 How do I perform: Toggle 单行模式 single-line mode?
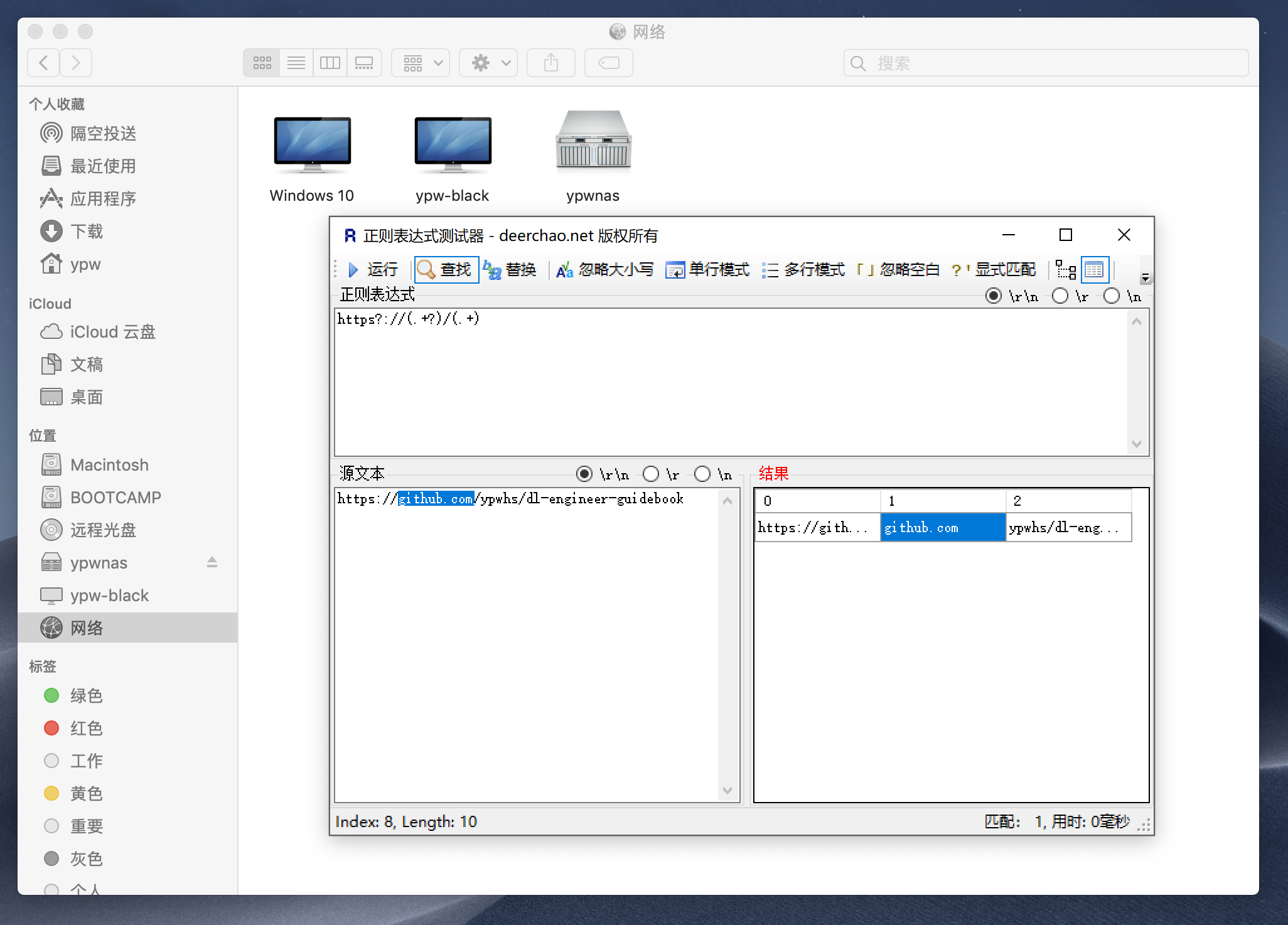[707, 270]
